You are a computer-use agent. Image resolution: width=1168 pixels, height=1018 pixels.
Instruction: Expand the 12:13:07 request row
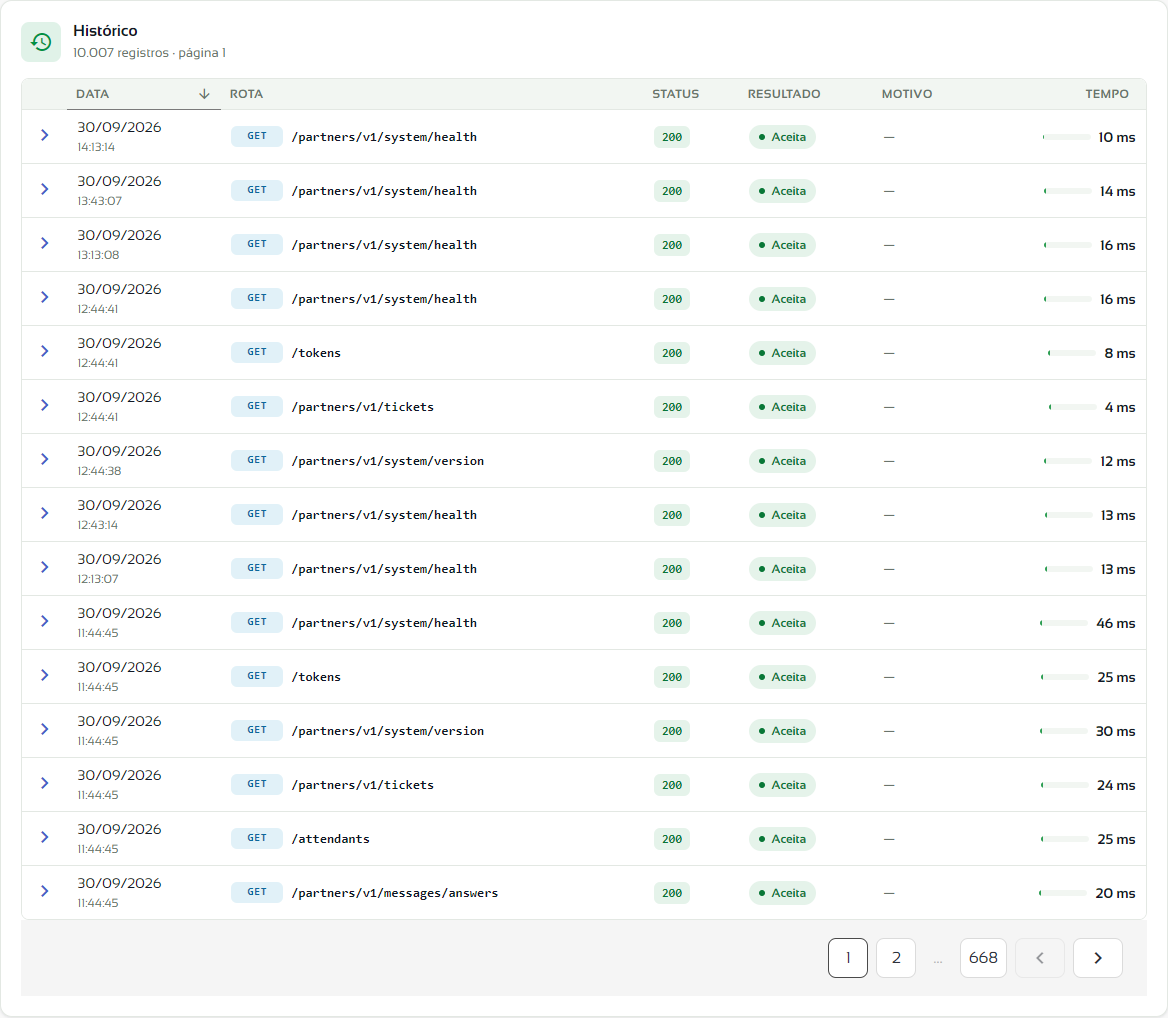point(45,567)
